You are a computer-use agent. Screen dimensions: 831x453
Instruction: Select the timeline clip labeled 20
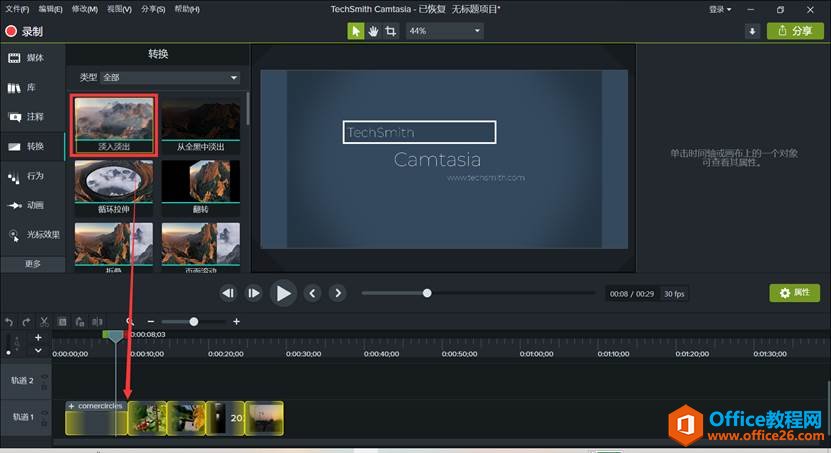click(225, 418)
